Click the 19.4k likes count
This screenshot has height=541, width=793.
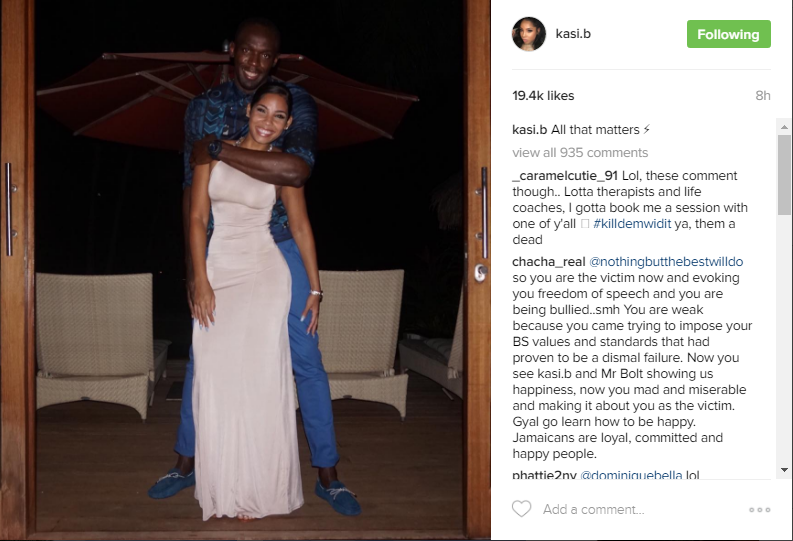(543, 96)
